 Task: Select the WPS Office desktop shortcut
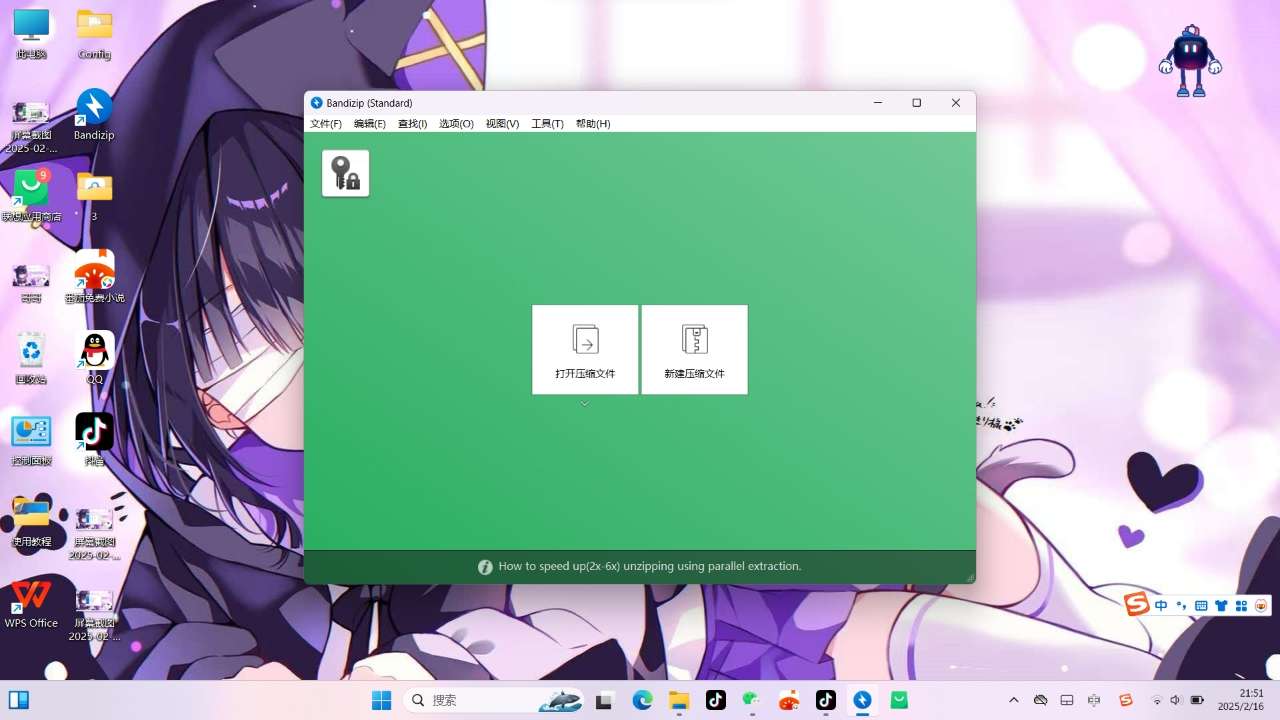(31, 603)
